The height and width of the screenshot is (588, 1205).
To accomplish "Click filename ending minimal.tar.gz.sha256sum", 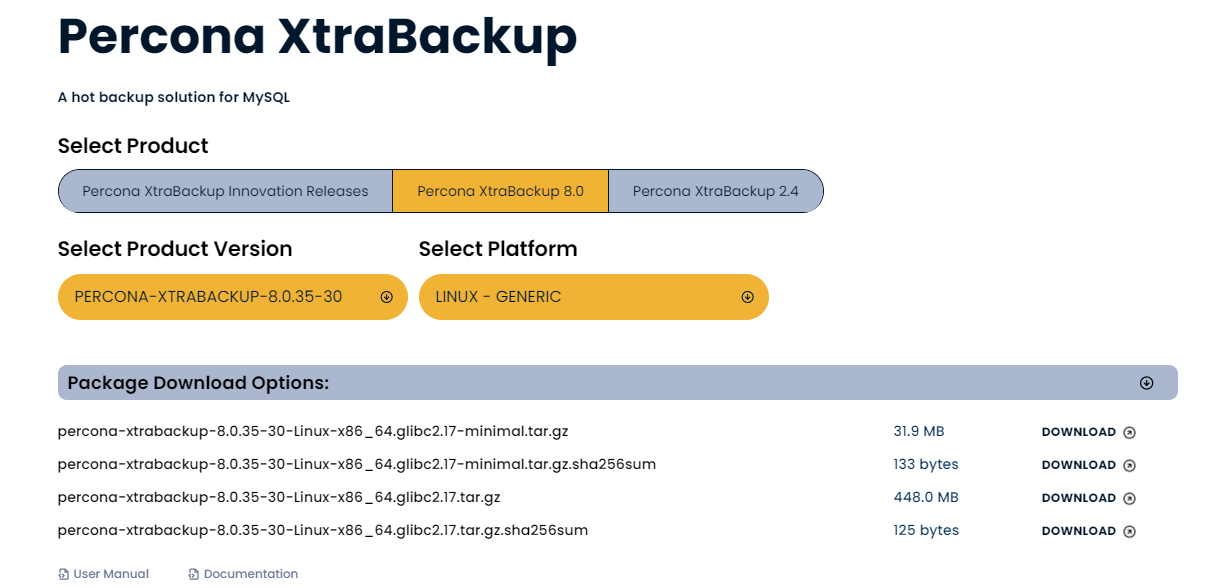I will (357, 465).
